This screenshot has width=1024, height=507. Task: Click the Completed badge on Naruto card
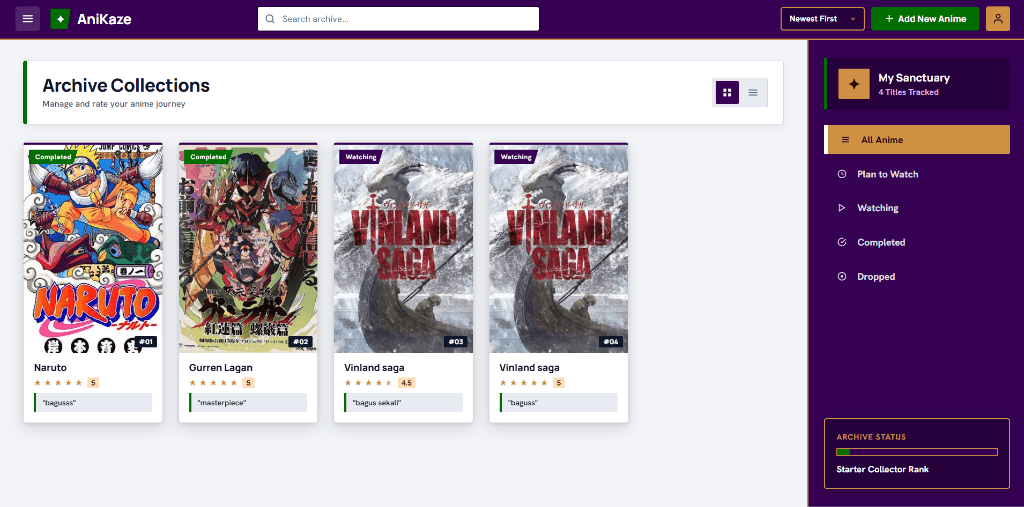click(53, 157)
